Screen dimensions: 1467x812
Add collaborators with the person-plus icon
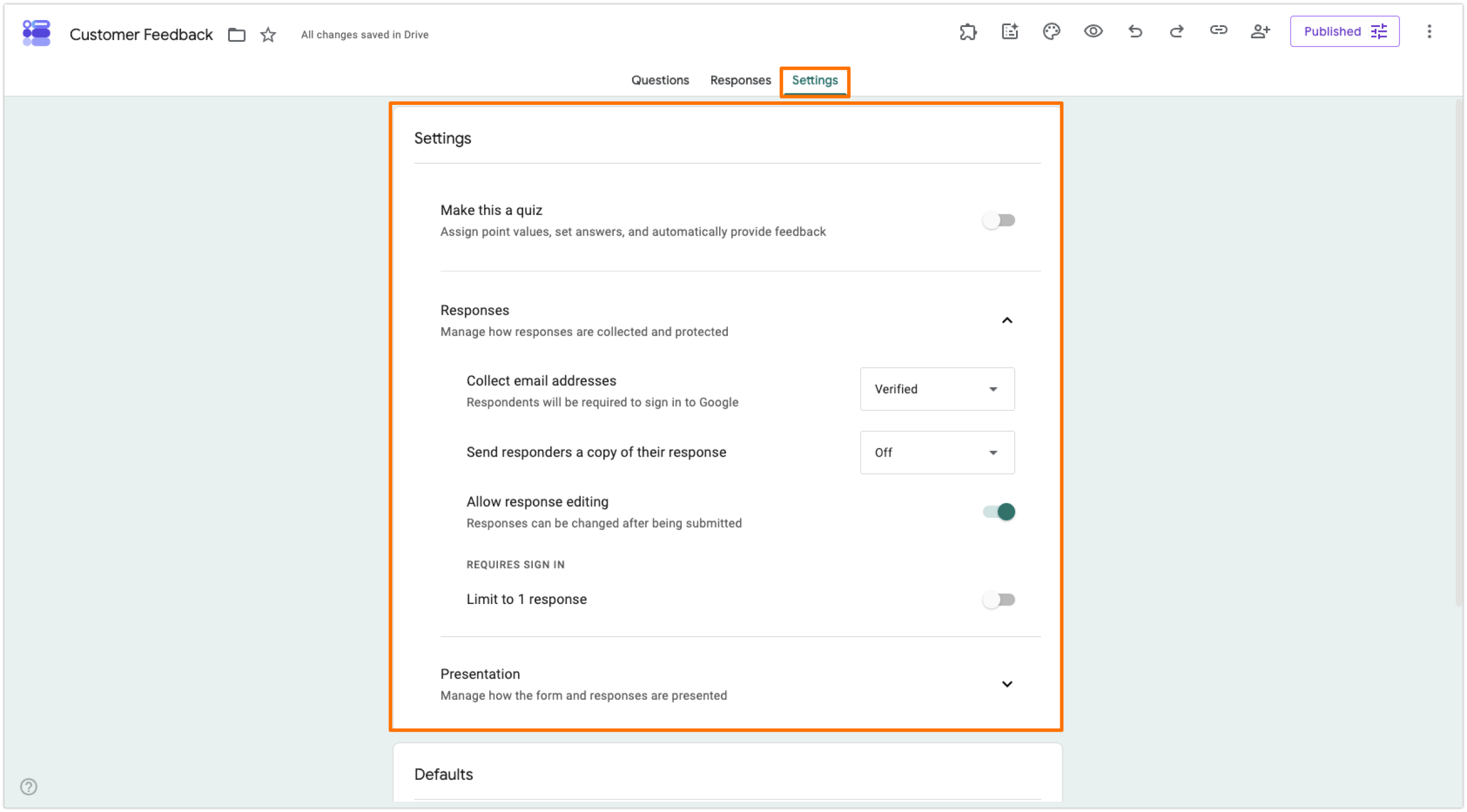1260,32
